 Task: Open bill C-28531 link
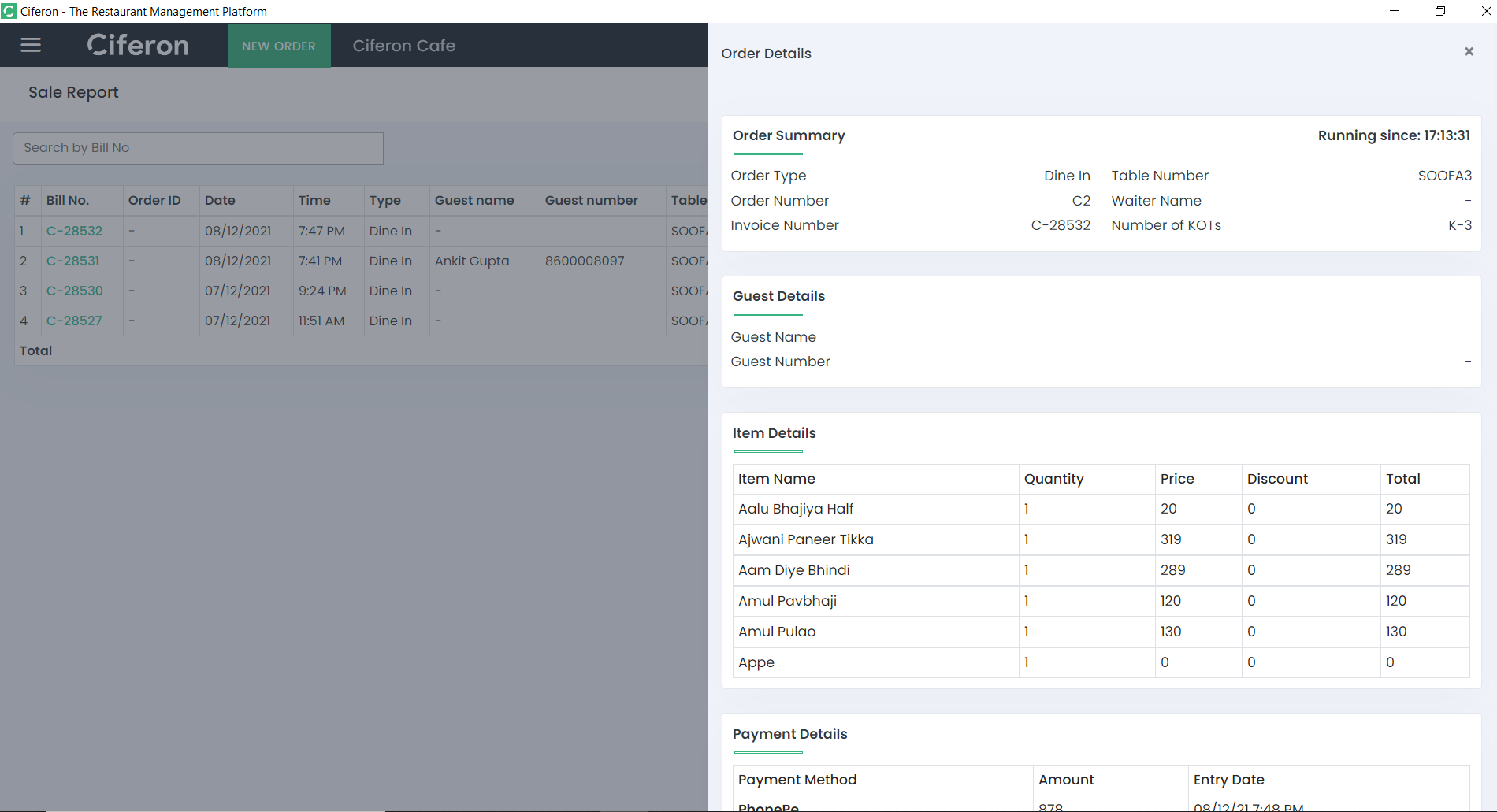(x=72, y=261)
